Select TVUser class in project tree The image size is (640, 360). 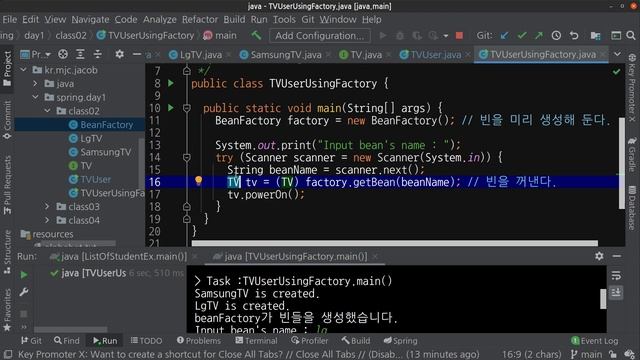(x=95, y=179)
